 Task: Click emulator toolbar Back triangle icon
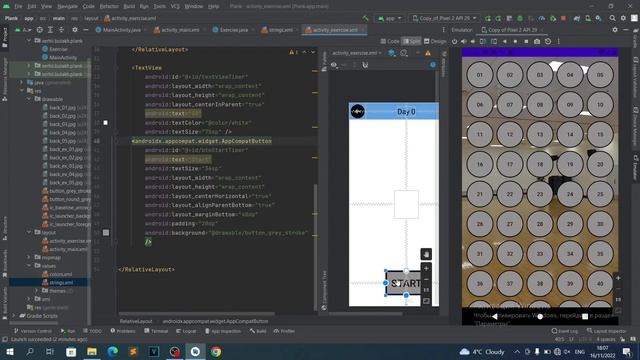pyautogui.click(x=505, y=41)
